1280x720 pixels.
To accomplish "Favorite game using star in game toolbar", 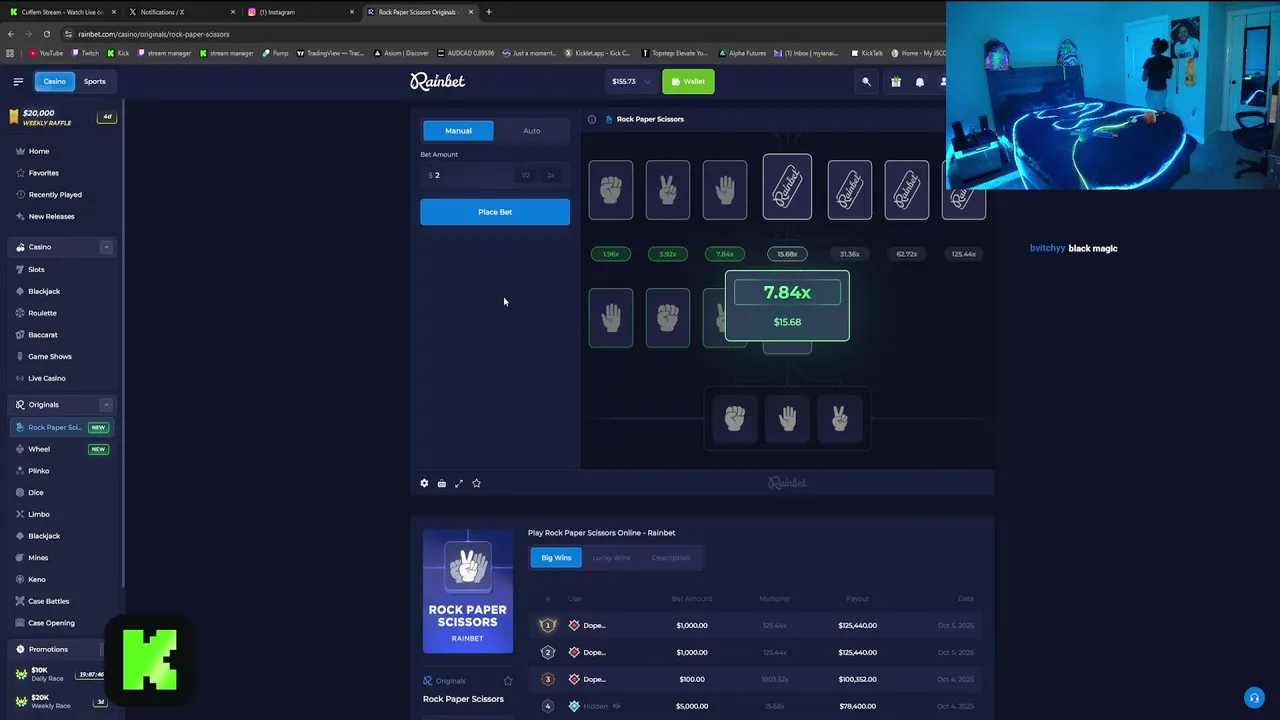I will pyautogui.click(x=476, y=483).
